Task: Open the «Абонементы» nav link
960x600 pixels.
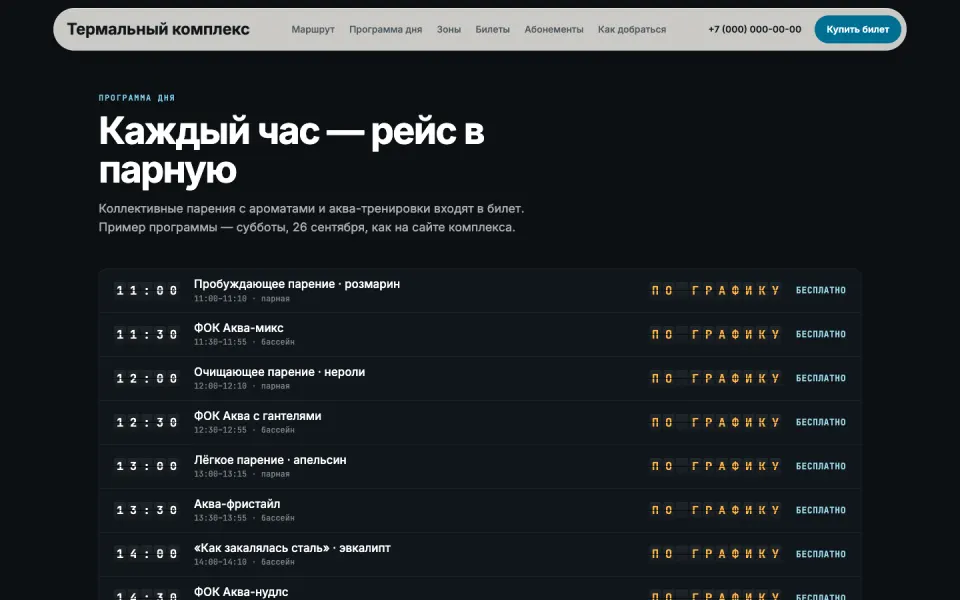Action: (554, 29)
